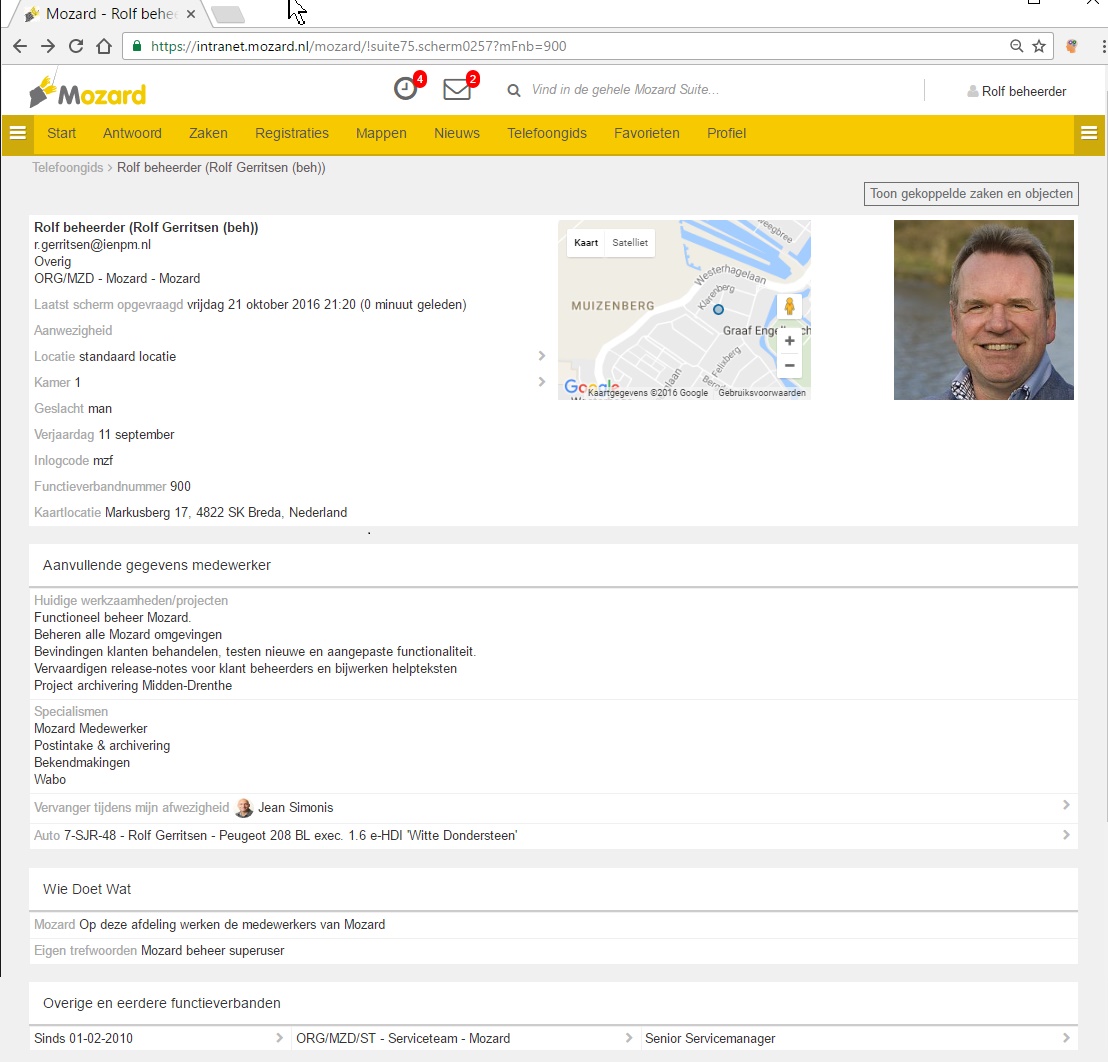Open the right hamburger menu icon
Screen dimensions: 1108x1062
click(1089, 133)
